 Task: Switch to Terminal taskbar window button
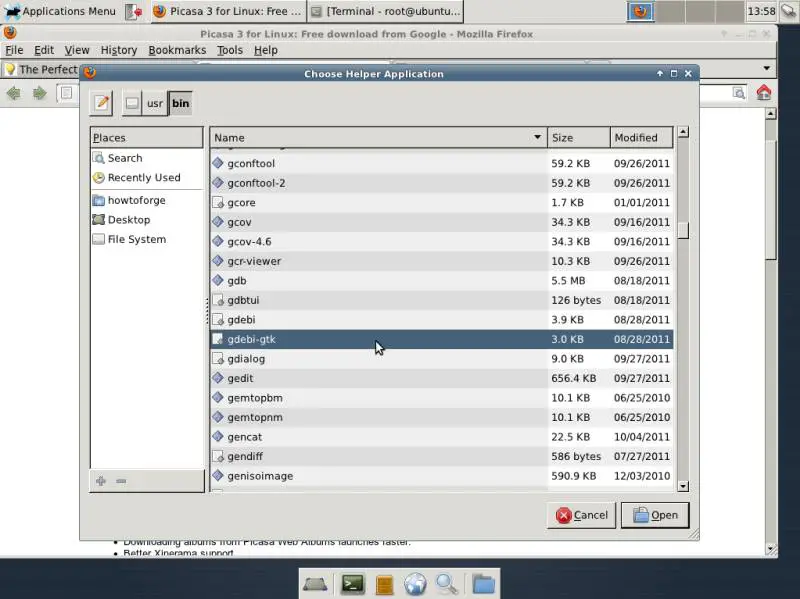(x=386, y=11)
